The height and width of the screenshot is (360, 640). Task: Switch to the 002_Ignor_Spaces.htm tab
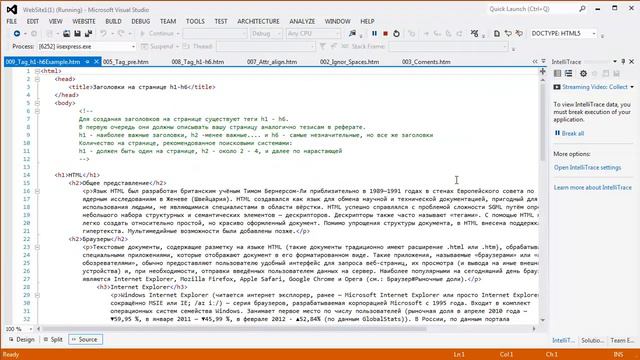349,62
